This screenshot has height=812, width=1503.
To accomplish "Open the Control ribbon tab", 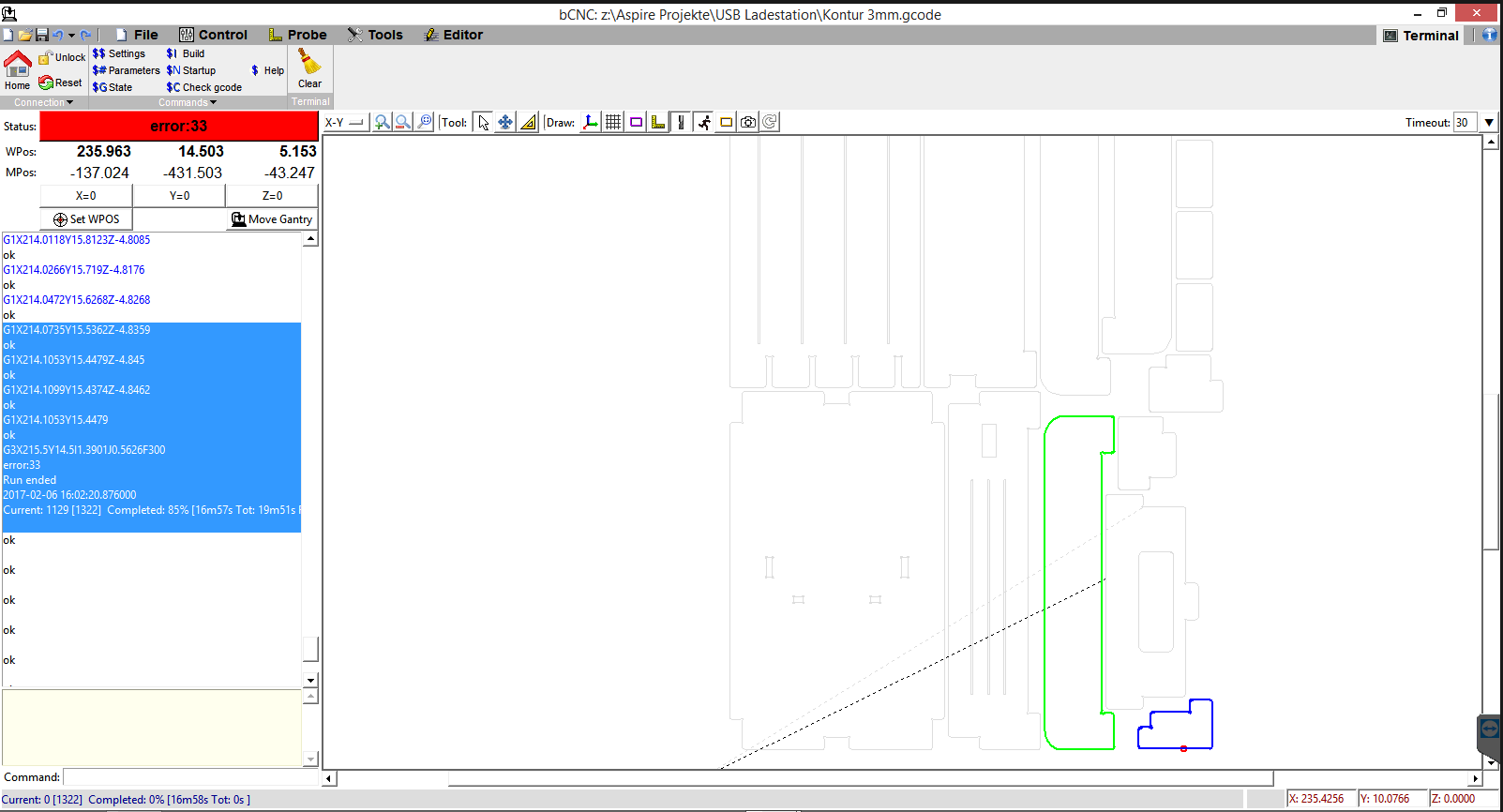I will click(x=214, y=35).
